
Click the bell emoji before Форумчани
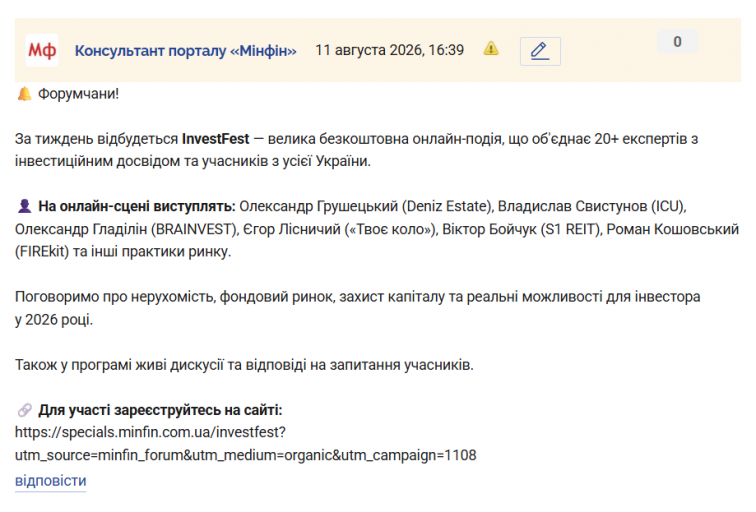click(24, 94)
